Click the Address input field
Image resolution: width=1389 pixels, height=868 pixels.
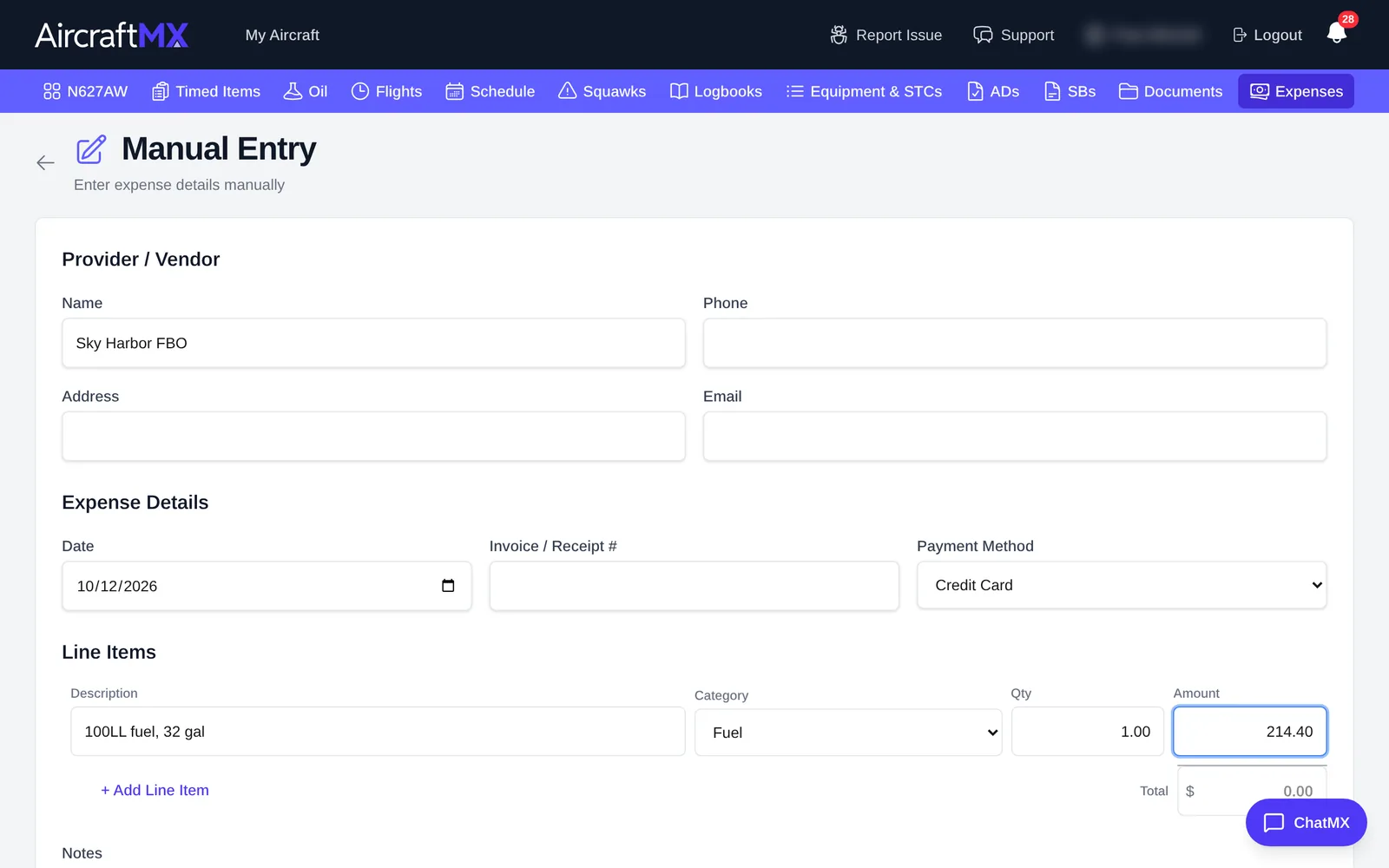click(x=373, y=436)
